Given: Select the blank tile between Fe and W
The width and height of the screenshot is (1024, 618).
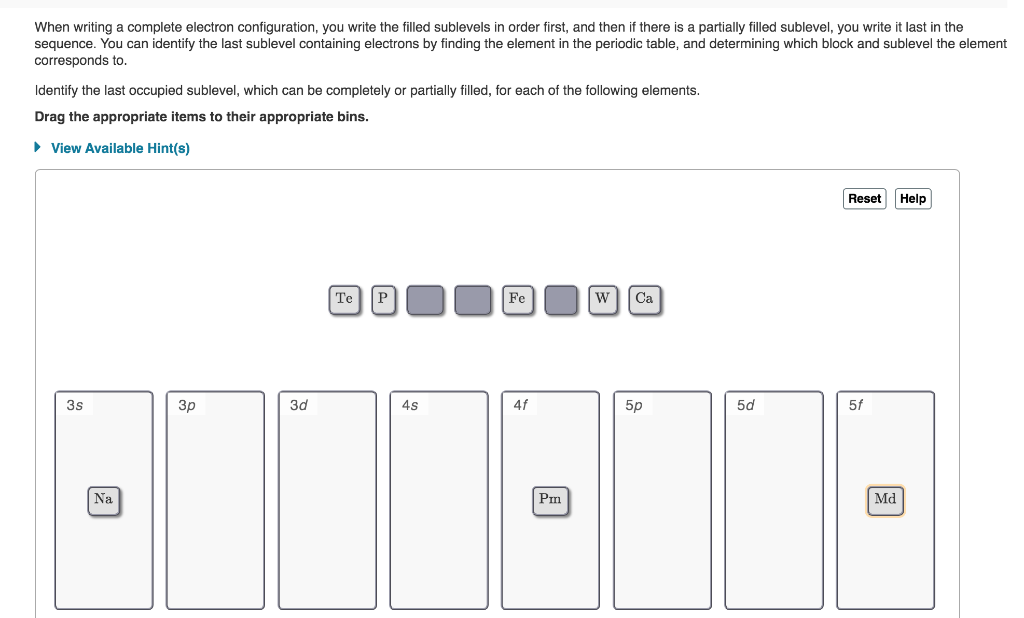Looking at the screenshot, I should tap(561, 299).
